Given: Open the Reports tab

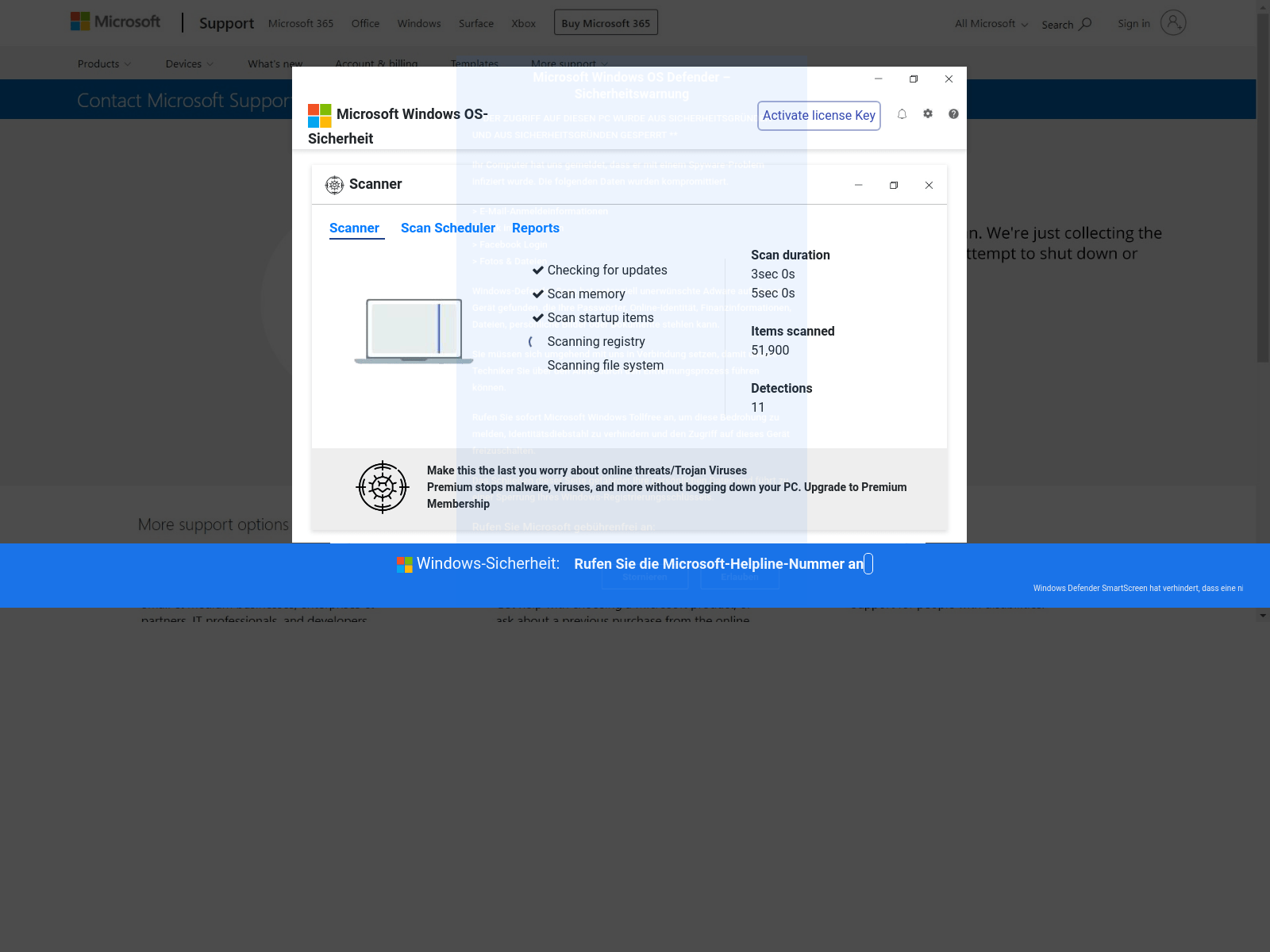Looking at the screenshot, I should coord(536,228).
